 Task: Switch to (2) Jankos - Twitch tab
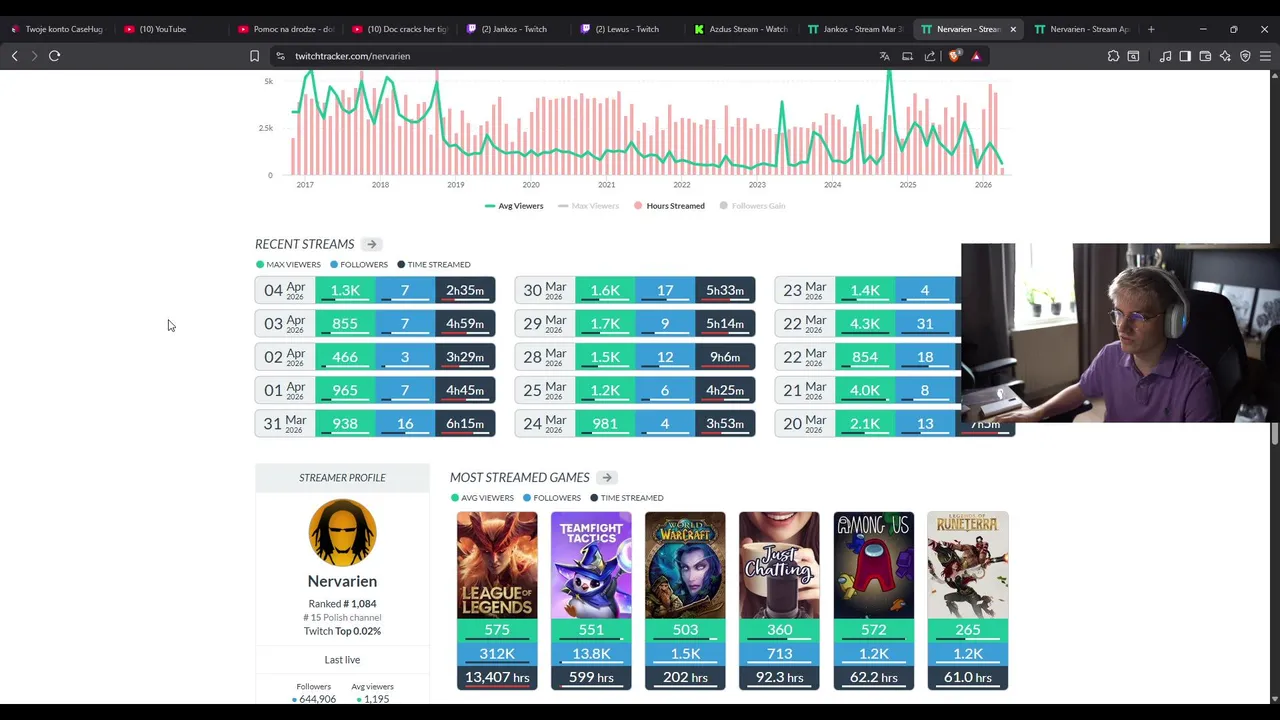(x=514, y=29)
